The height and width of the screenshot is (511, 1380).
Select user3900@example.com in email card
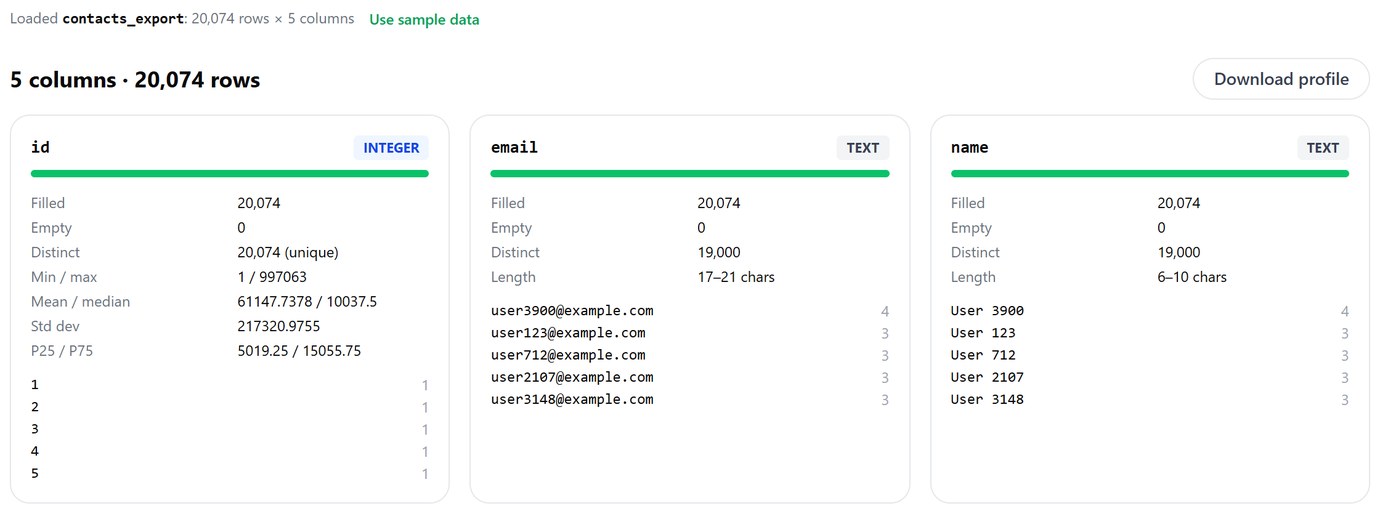(572, 311)
